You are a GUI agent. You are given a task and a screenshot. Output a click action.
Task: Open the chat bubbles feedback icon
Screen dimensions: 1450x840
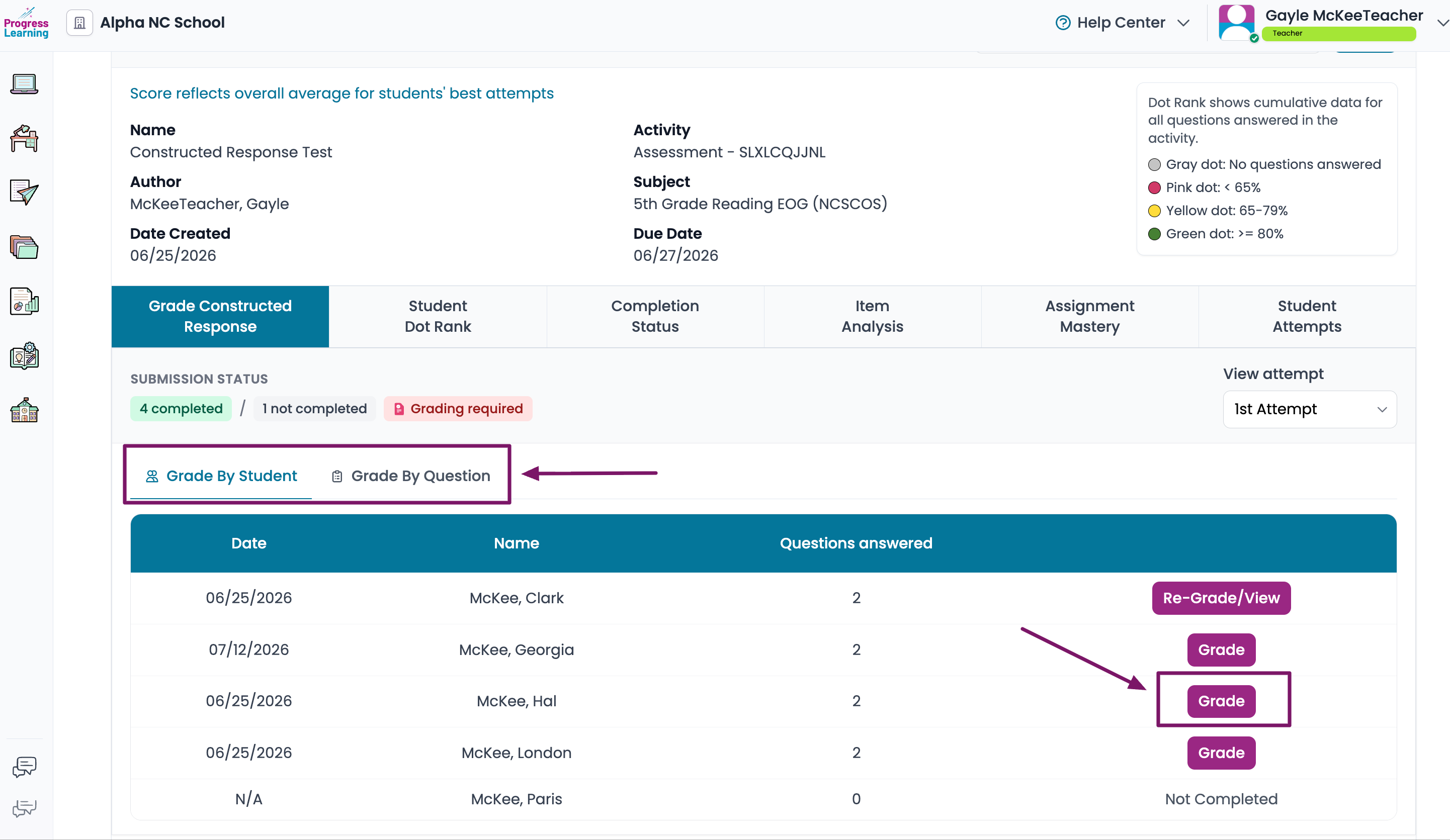pos(24,766)
